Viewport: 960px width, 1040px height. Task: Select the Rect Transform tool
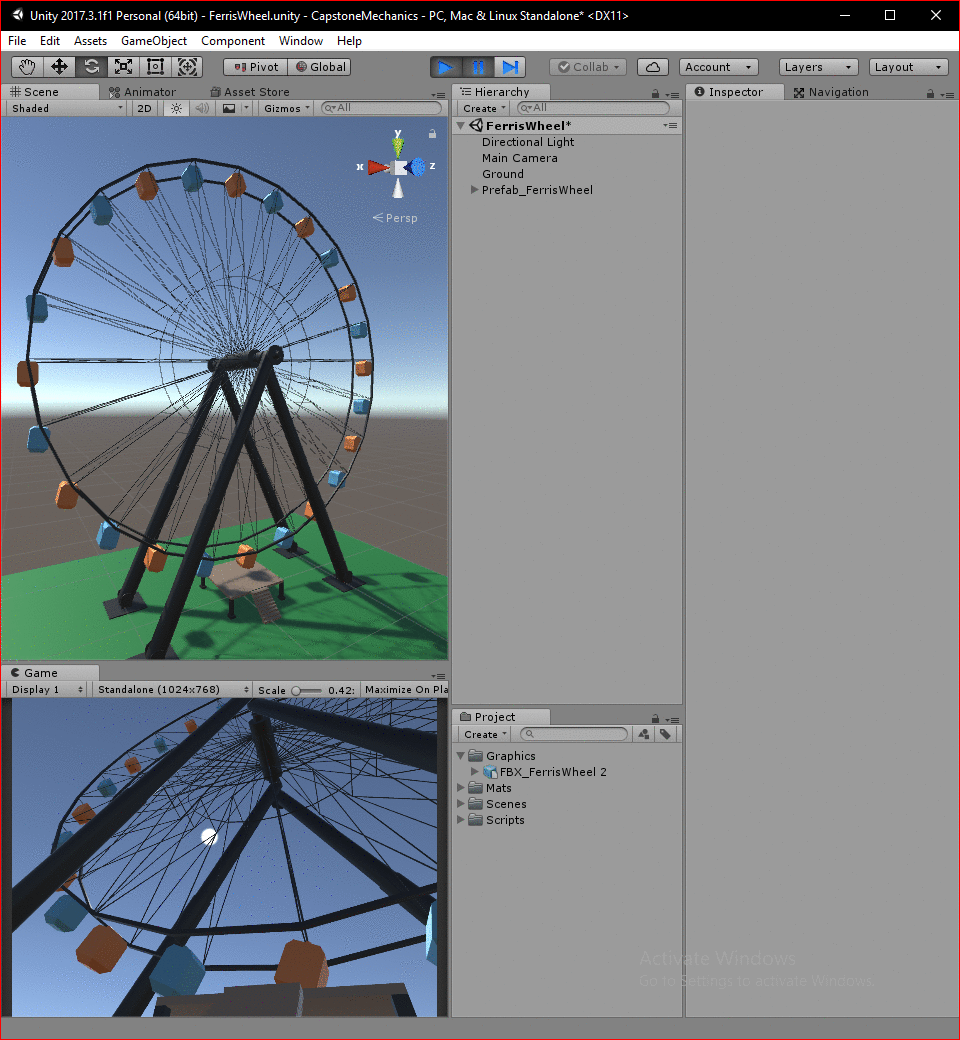click(155, 66)
